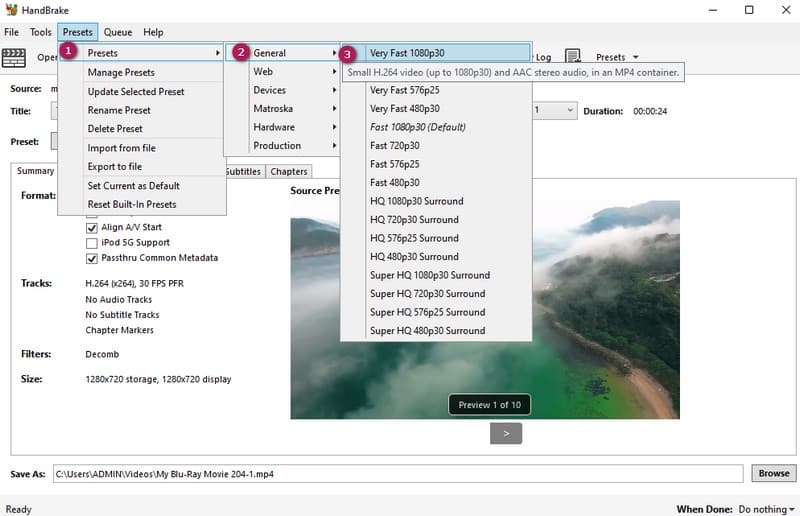800x516 pixels.
Task: Switch to the Subtitles tab
Action: click(x=243, y=171)
